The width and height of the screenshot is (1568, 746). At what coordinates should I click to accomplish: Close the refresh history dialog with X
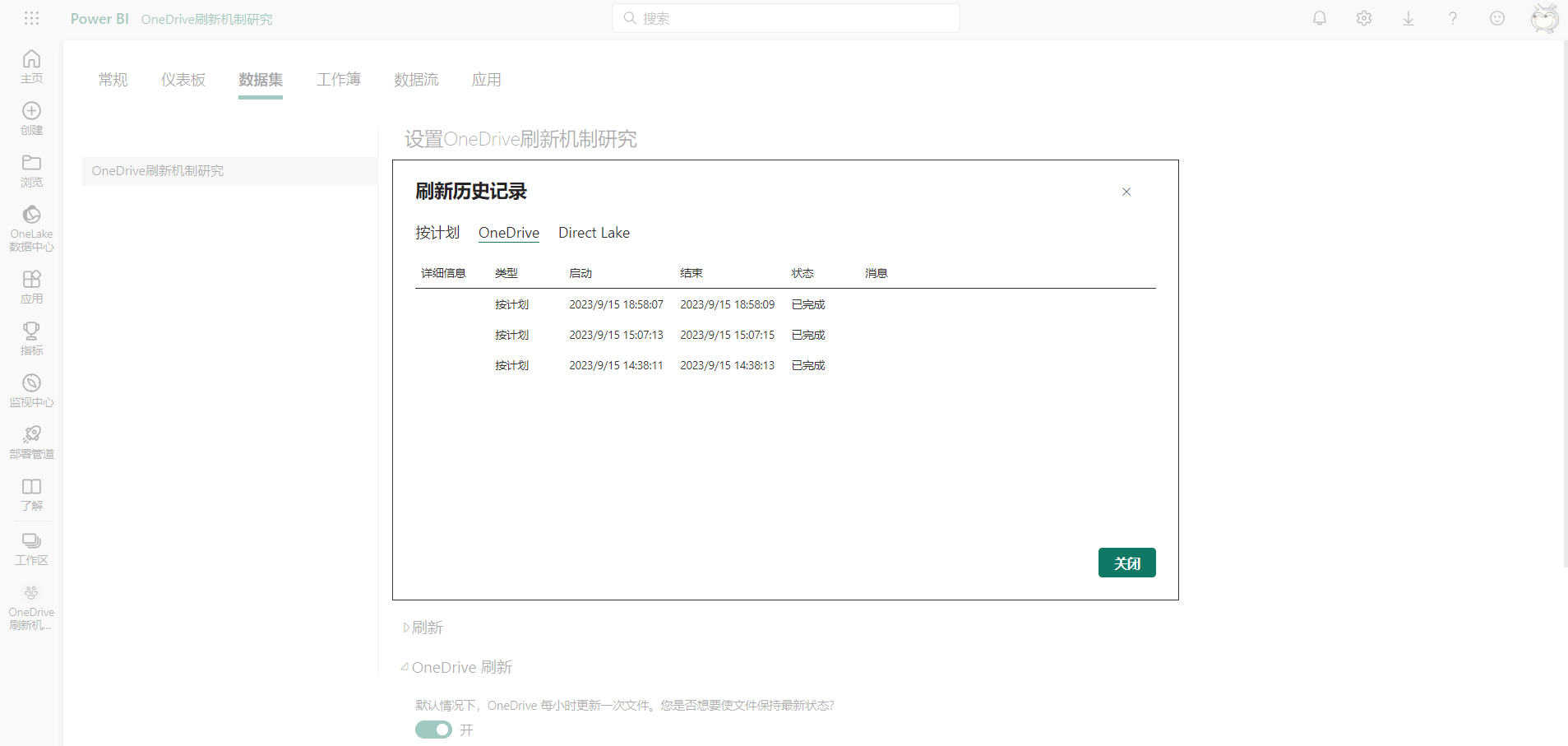point(1126,192)
